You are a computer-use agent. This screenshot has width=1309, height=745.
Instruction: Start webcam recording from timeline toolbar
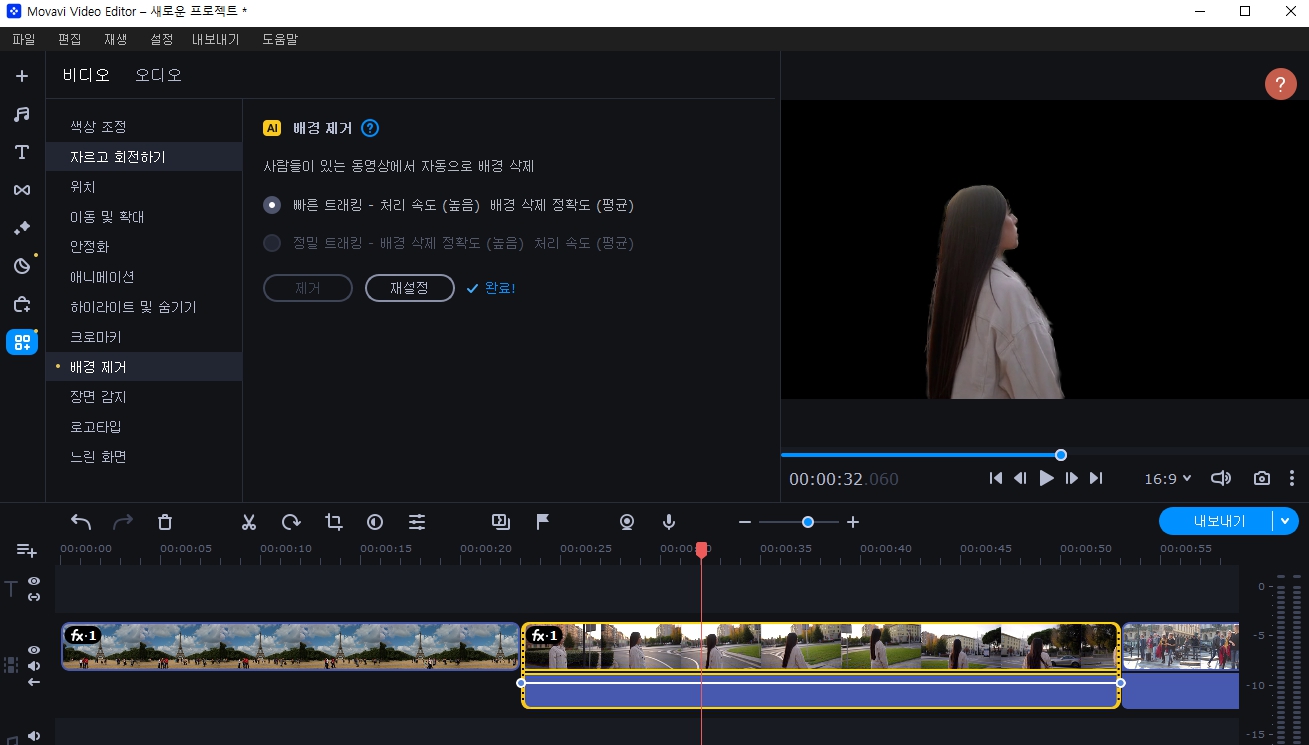coord(627,522)
